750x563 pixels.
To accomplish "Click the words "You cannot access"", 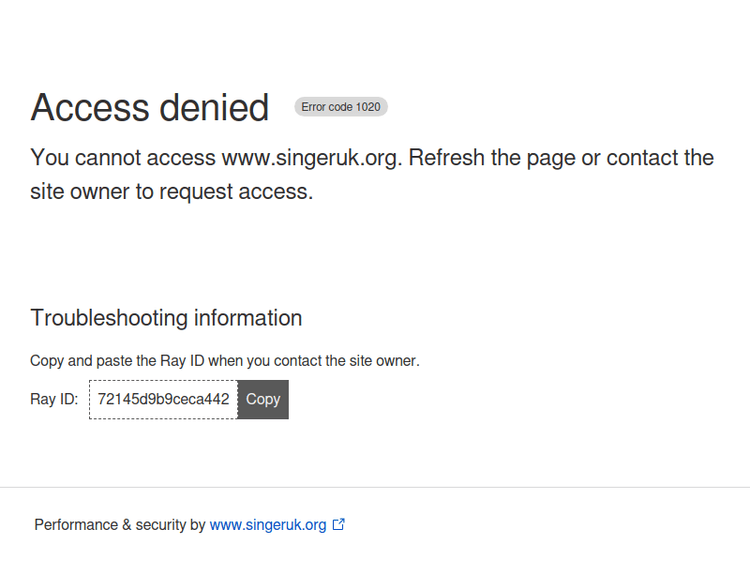I will click(x=123, y=158).
